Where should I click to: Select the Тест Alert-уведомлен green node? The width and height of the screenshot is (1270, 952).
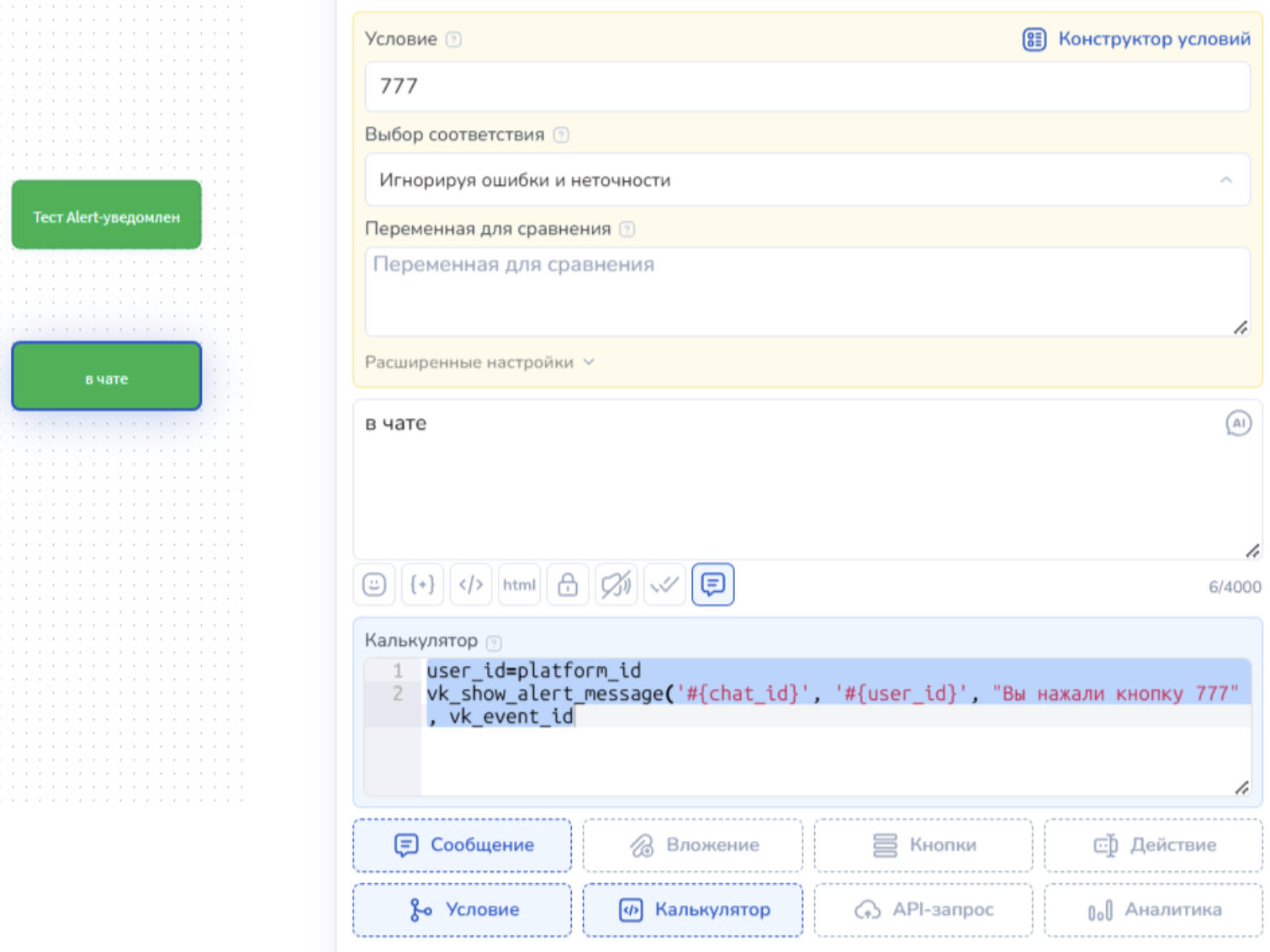107,215
